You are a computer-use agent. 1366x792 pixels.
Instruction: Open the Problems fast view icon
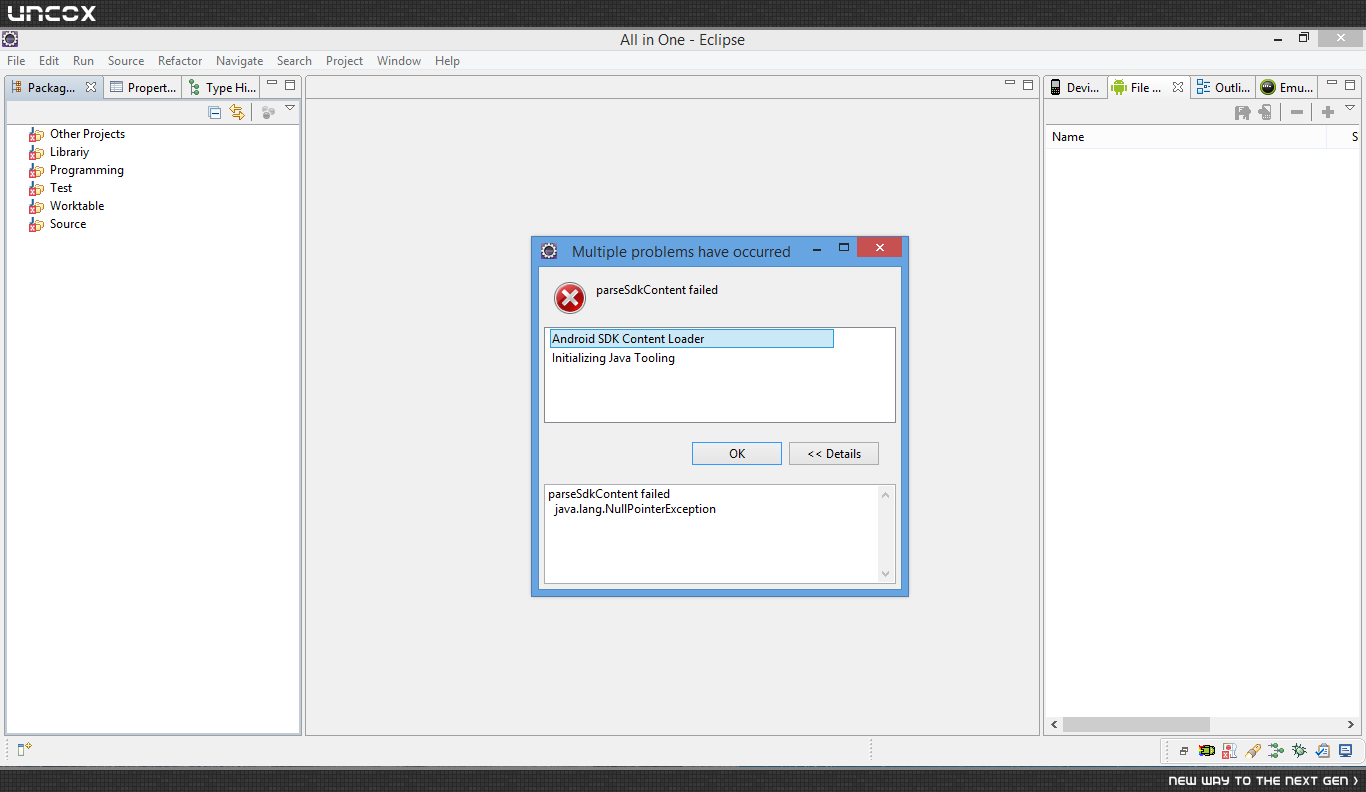[x=1229, y=750]
